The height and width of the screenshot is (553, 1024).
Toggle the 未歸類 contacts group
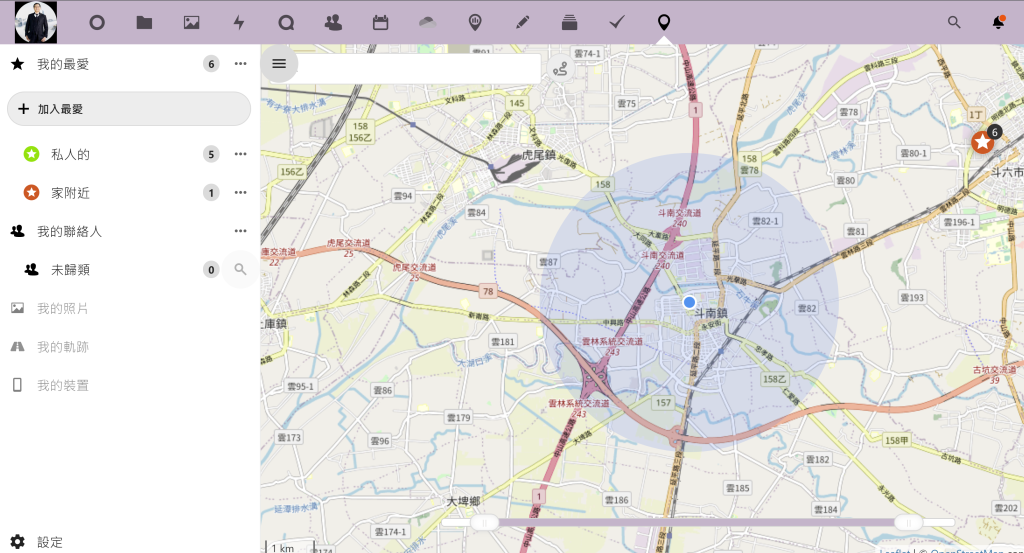tap(71, 270)
